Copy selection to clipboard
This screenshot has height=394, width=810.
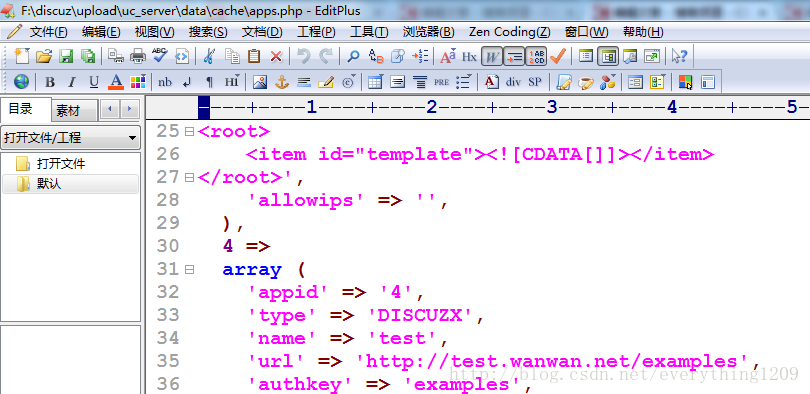[x=232, y=56]
